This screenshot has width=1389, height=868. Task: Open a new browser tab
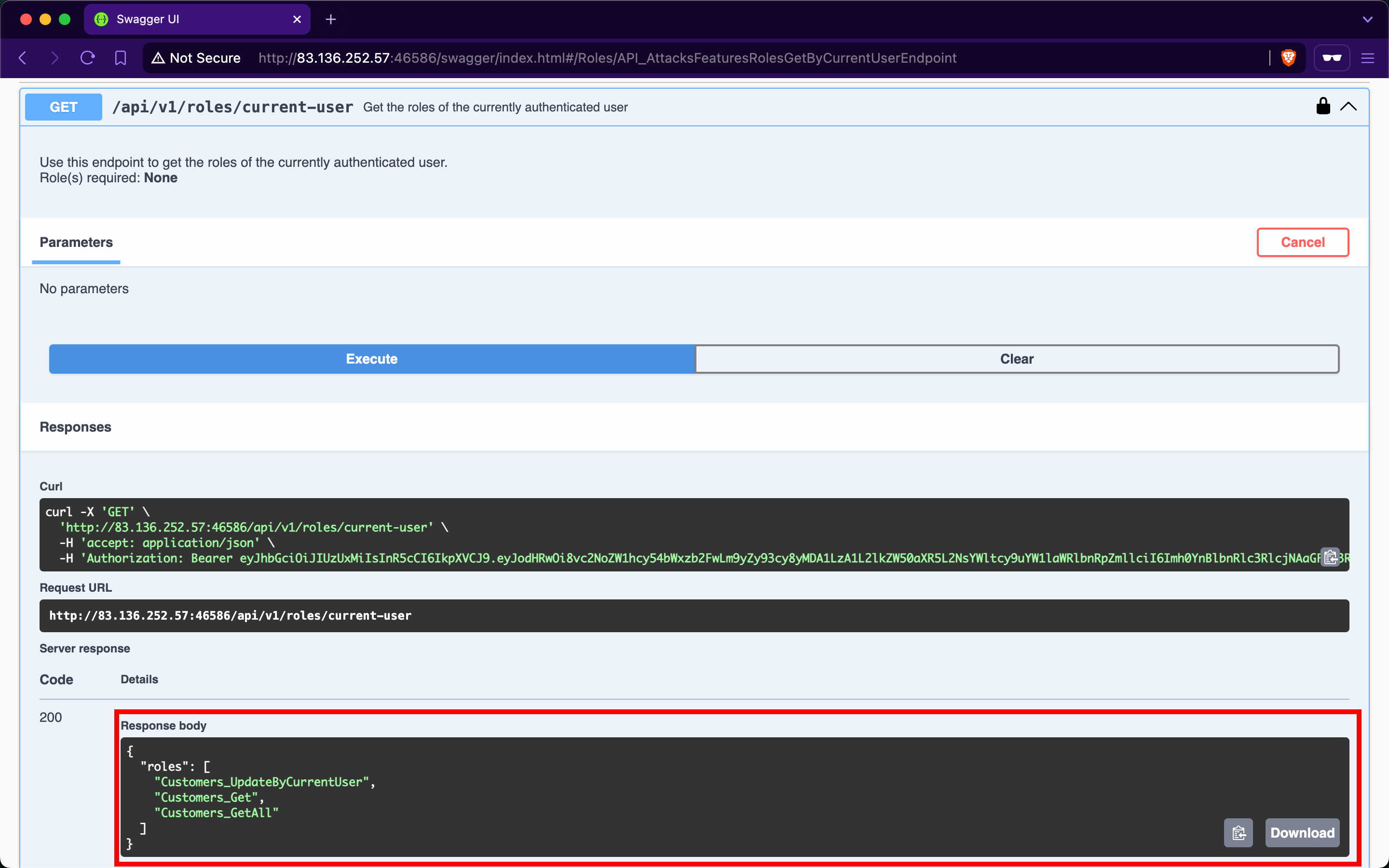click(330, 19)
